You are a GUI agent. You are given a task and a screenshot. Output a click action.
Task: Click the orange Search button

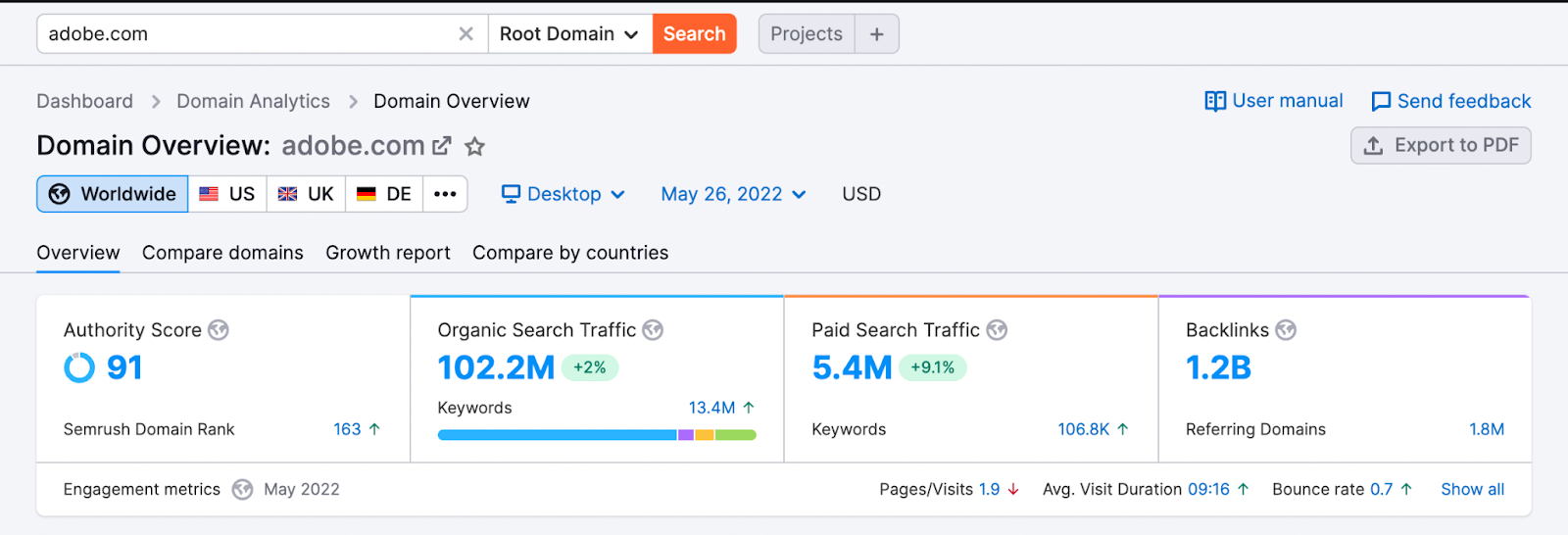[x=694, y=34]
